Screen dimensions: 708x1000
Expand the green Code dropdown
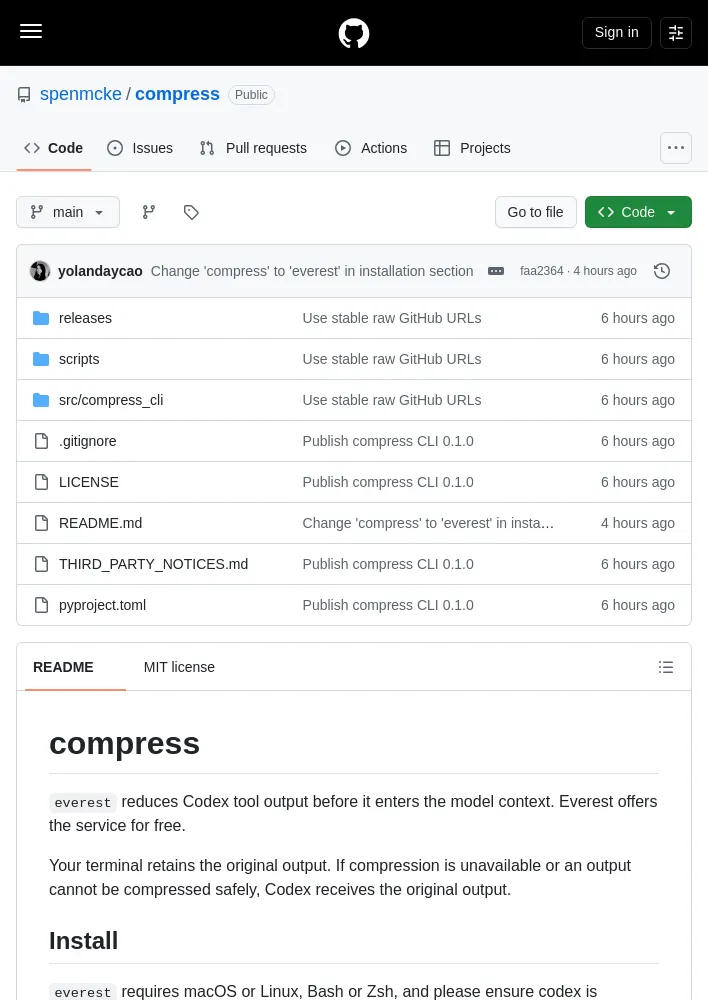(x=638, y=212)
